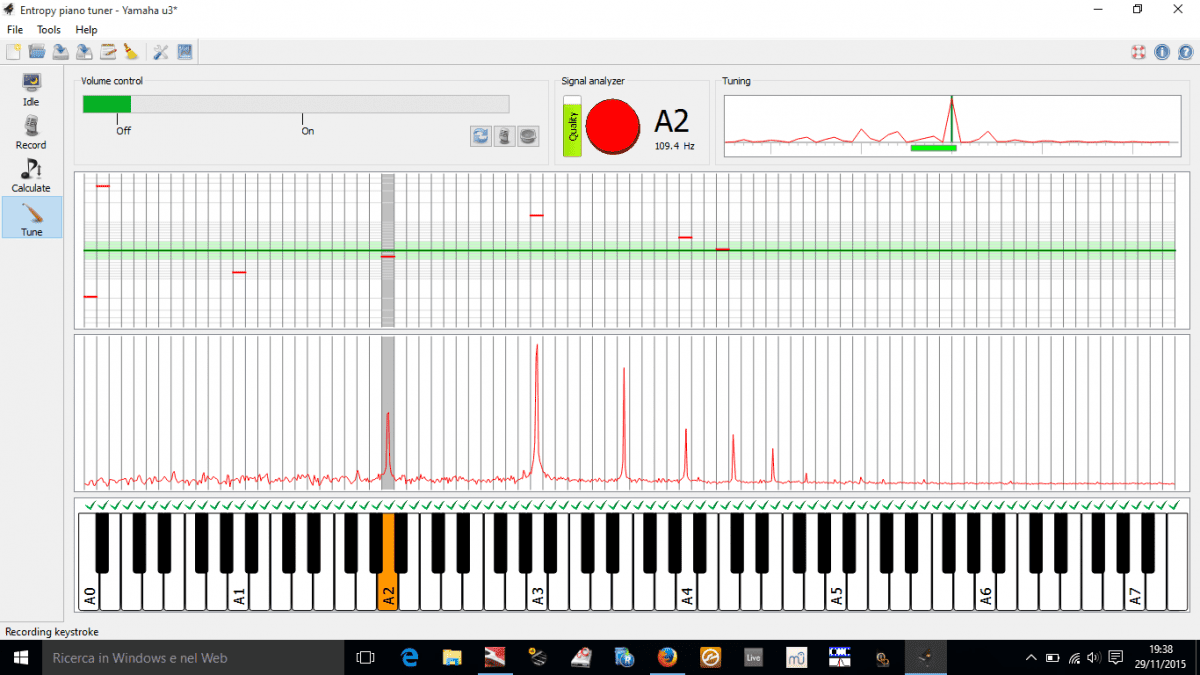This screenshot has width=1200, height=675.
Task: Toggle the green checkmark above the A2 key
Action: 388,504
